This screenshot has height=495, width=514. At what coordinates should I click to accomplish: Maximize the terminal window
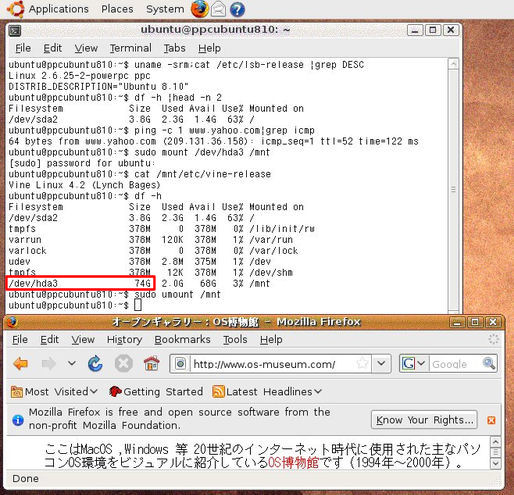click(433, 30)
